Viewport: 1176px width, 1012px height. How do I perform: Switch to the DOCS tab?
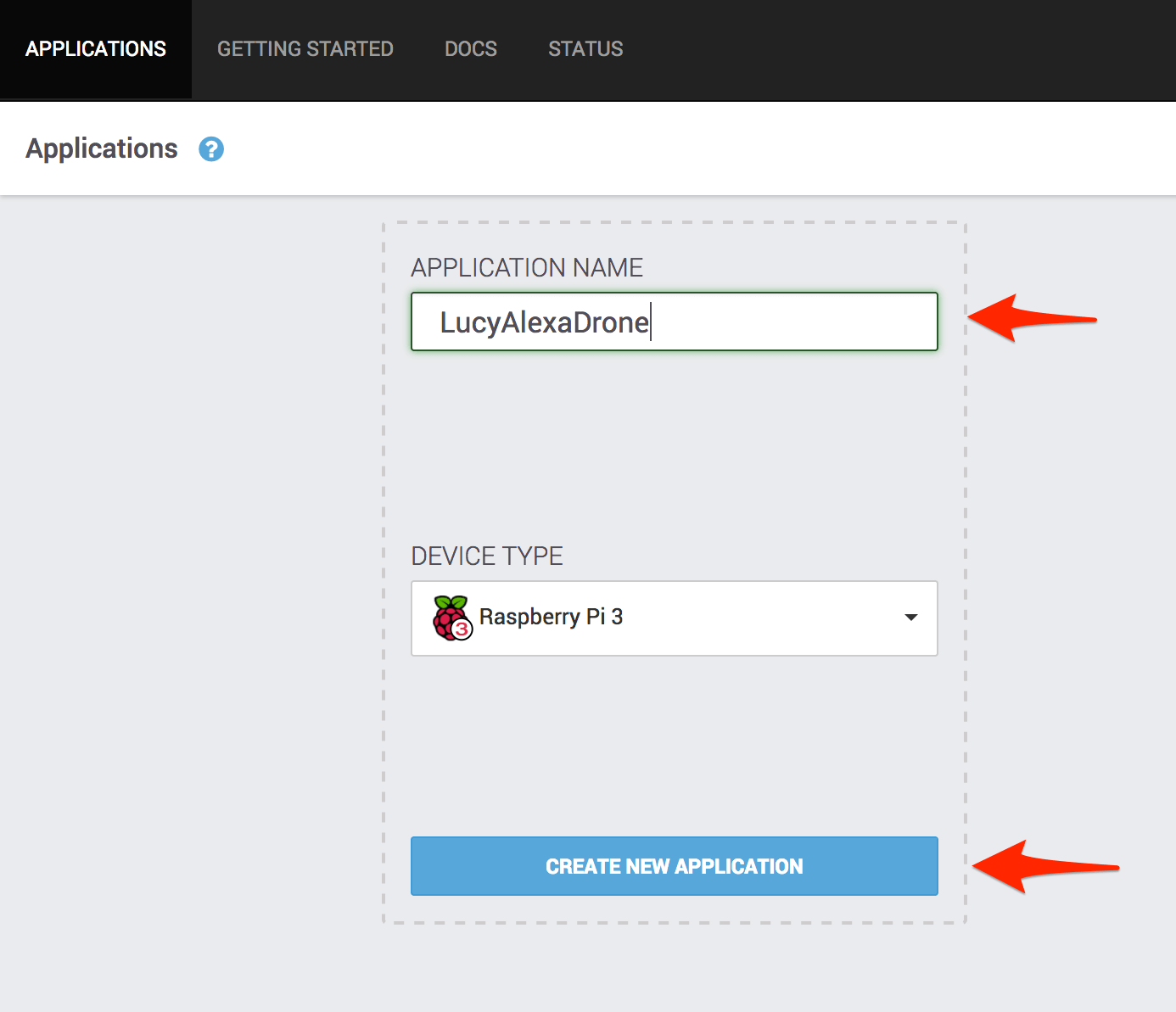[471, 49]
